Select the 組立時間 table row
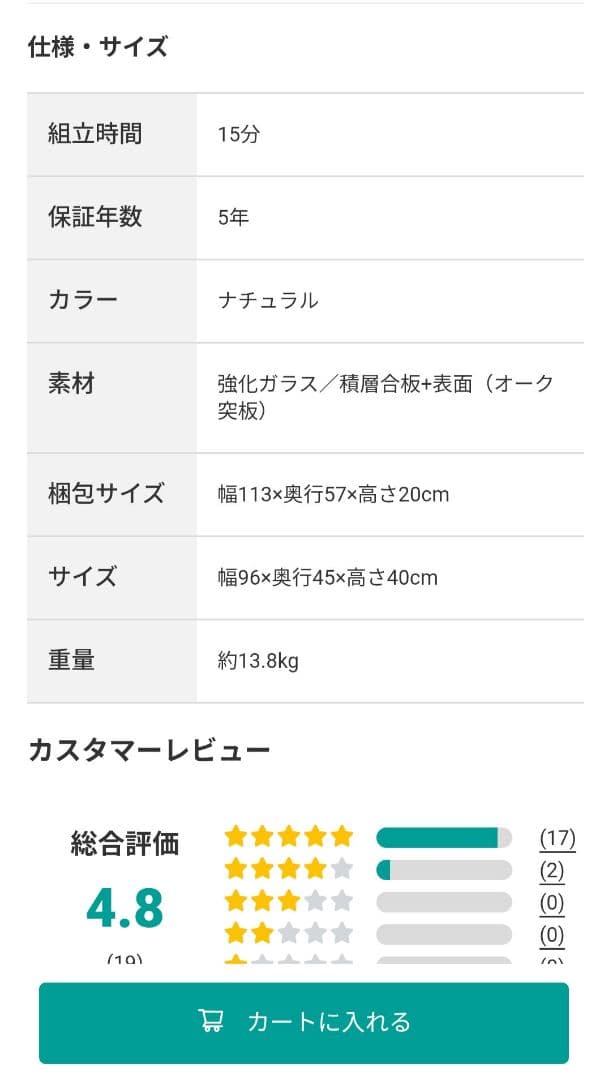This screenshot has height=1080, width=611. click(305, 135)
